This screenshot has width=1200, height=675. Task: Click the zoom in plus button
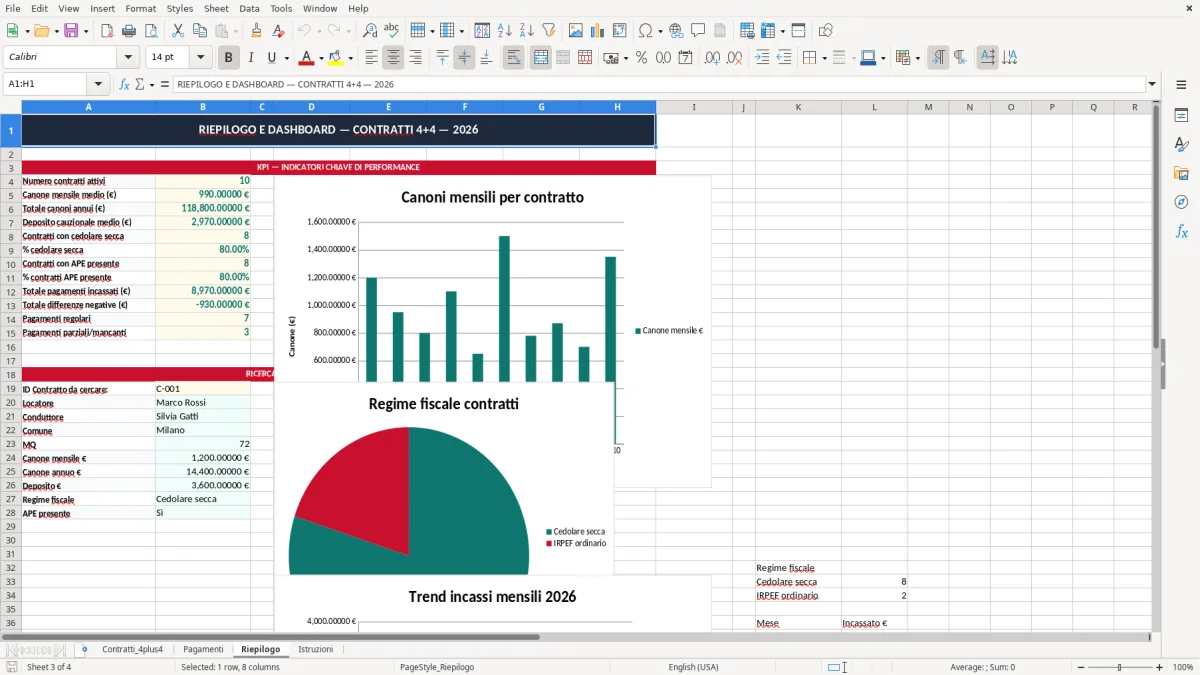point(1160,667)
